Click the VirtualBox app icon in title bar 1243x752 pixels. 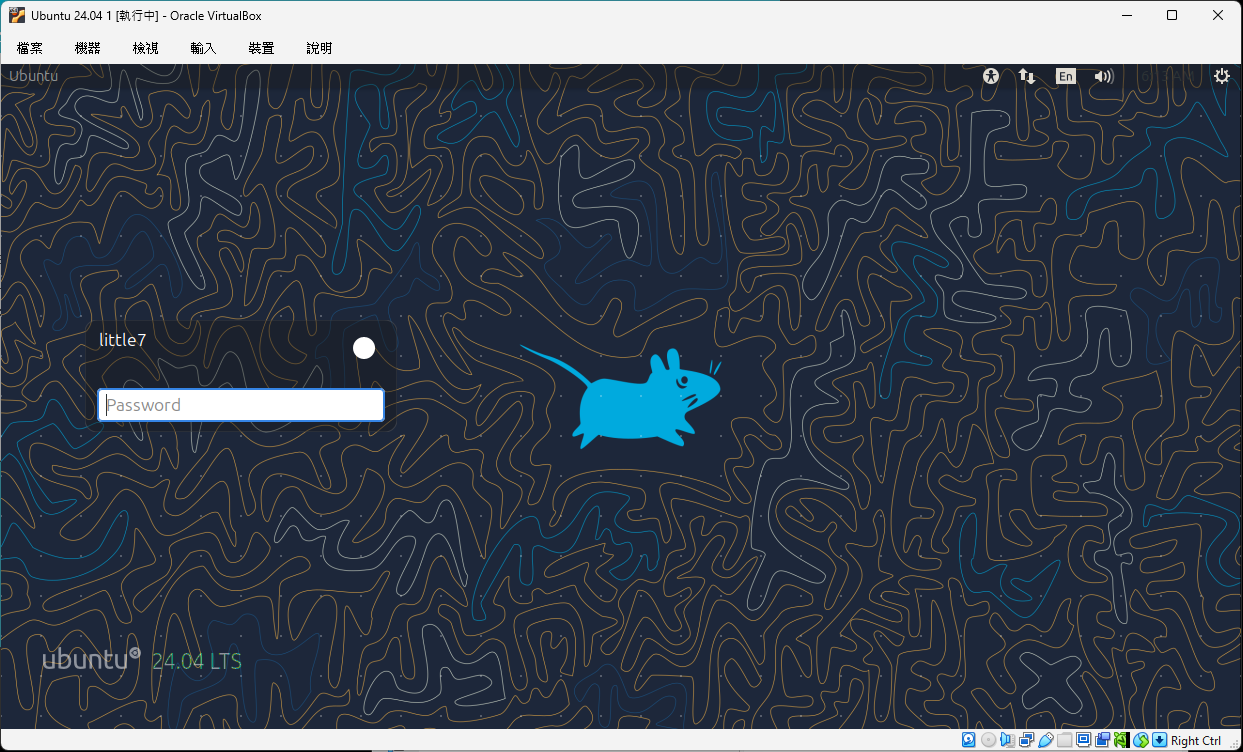[x=16, y=15]
